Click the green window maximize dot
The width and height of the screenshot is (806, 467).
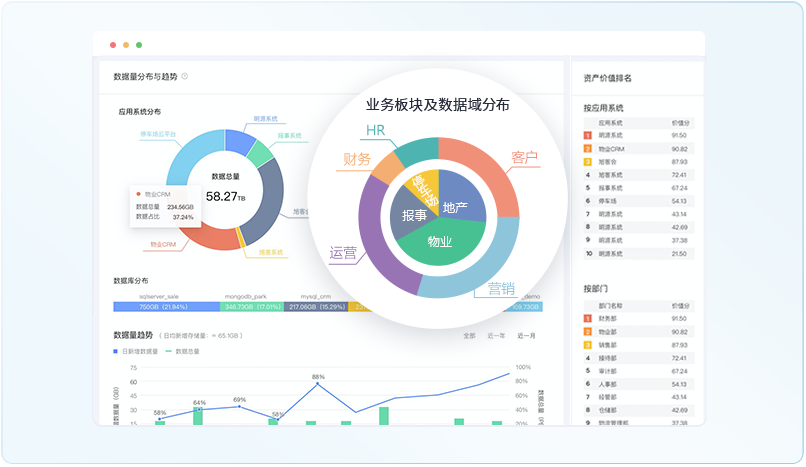pyautogui.click(x=139, y=45)
